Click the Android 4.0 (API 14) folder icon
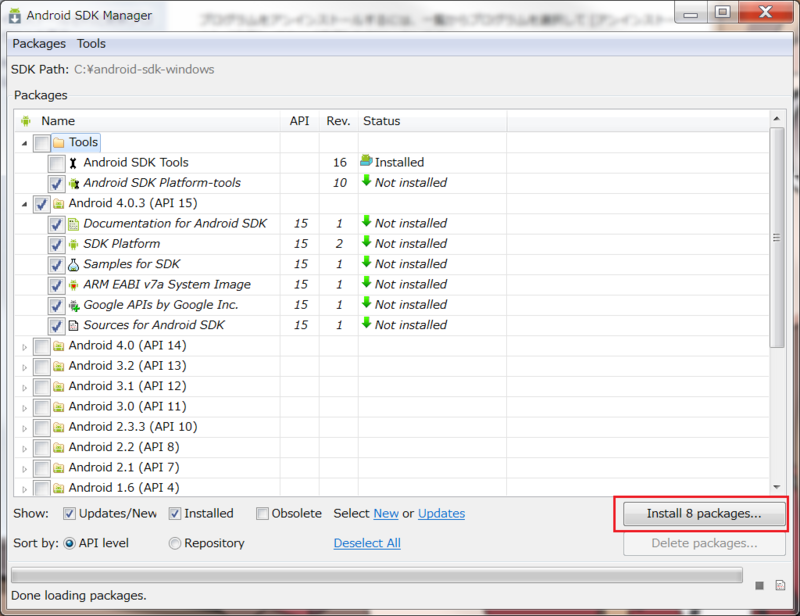This screenshot has height=616, width=800. (x=59, y=346)
